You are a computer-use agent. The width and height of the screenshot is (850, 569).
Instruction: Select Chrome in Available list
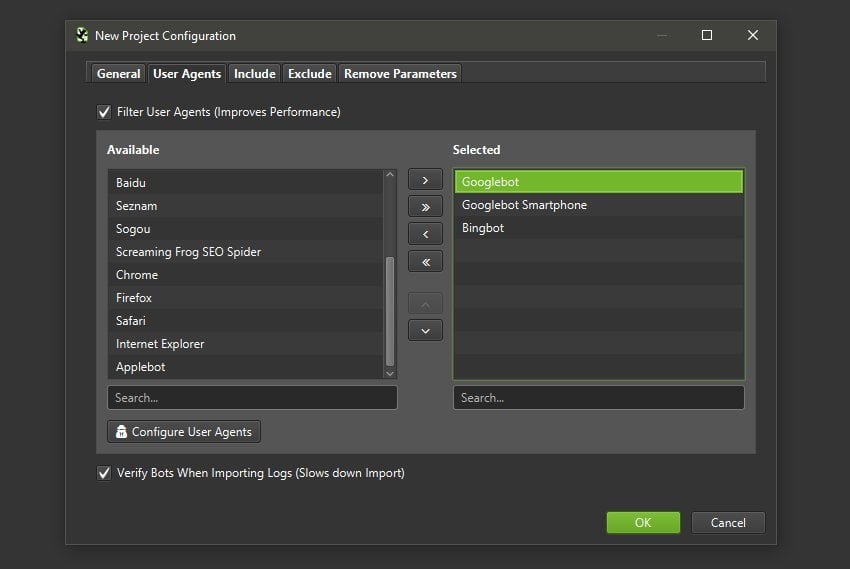click(246, 275)
